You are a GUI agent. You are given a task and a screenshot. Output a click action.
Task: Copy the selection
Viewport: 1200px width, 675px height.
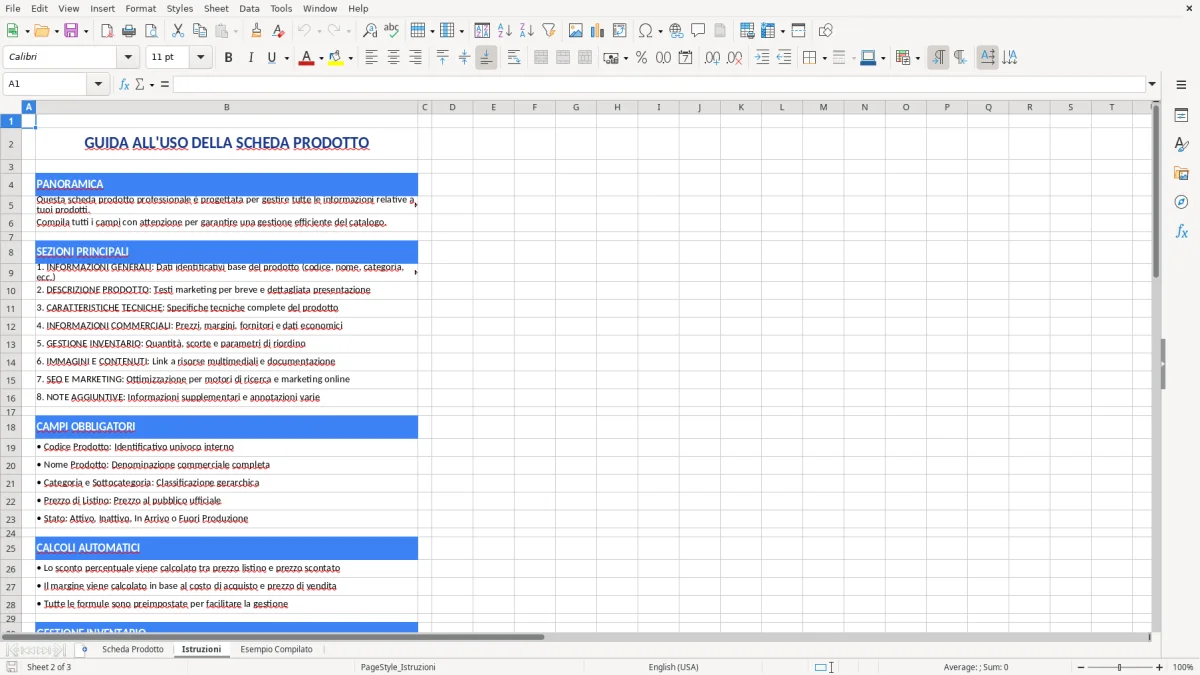click(200, 31)
